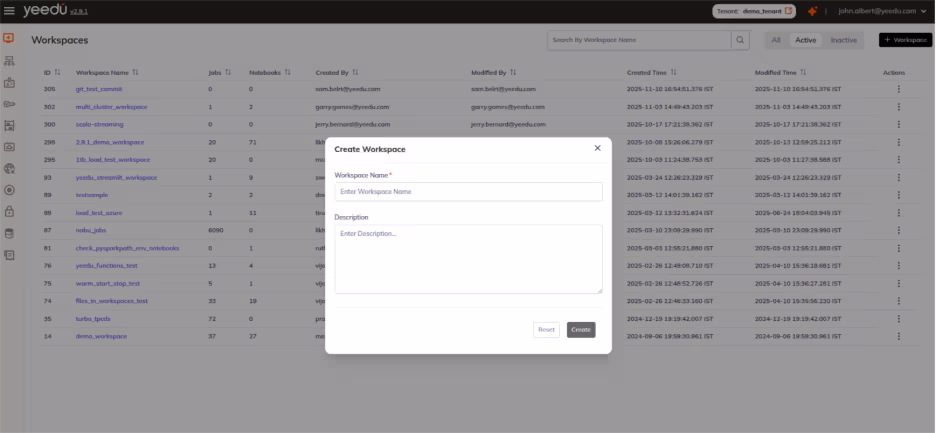This screenshot has width=936, height=433.
Task: Click the tenant switch icon beside demo_tenant
Action: coord(789,11)
